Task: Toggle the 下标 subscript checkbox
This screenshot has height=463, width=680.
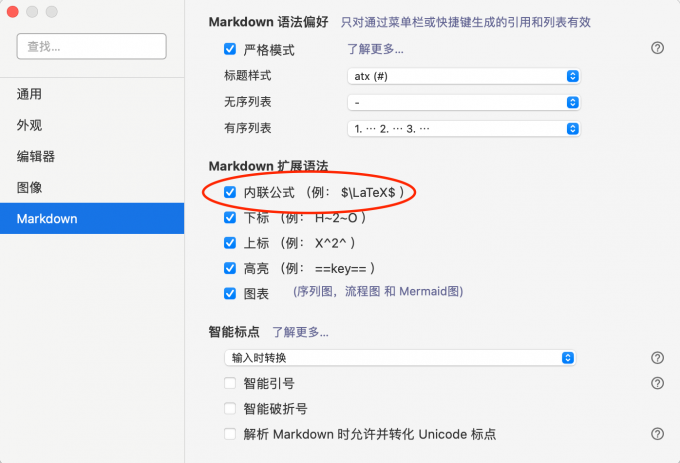Action: pyautogui.click(x=230, y=217)
